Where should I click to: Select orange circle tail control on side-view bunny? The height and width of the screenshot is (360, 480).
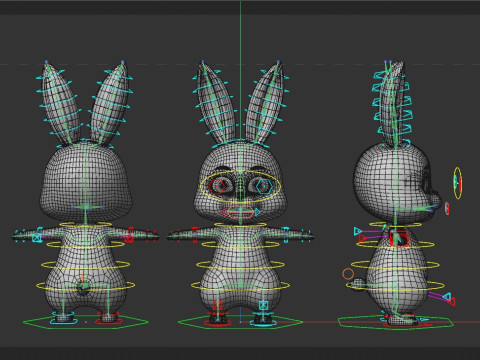[x=348, y=274]
